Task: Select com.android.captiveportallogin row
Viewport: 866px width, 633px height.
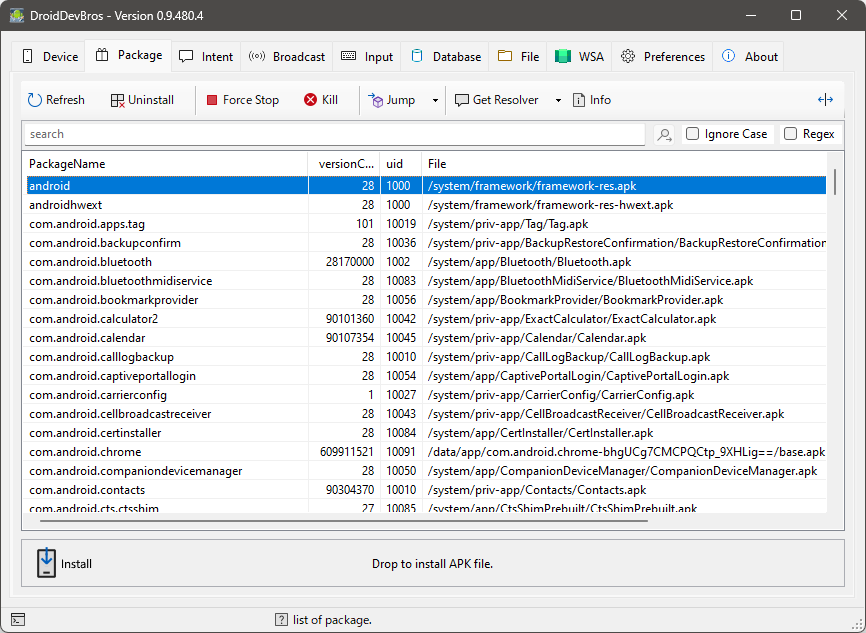Action: (425, 376)
